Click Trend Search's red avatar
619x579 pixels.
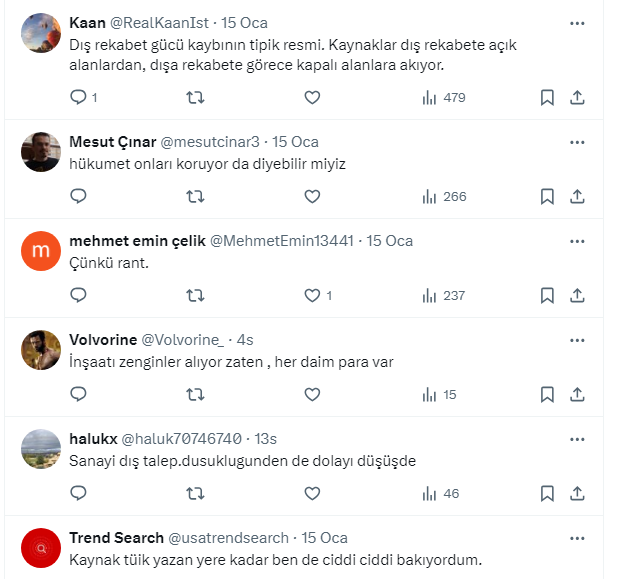[x=40, y=548]
